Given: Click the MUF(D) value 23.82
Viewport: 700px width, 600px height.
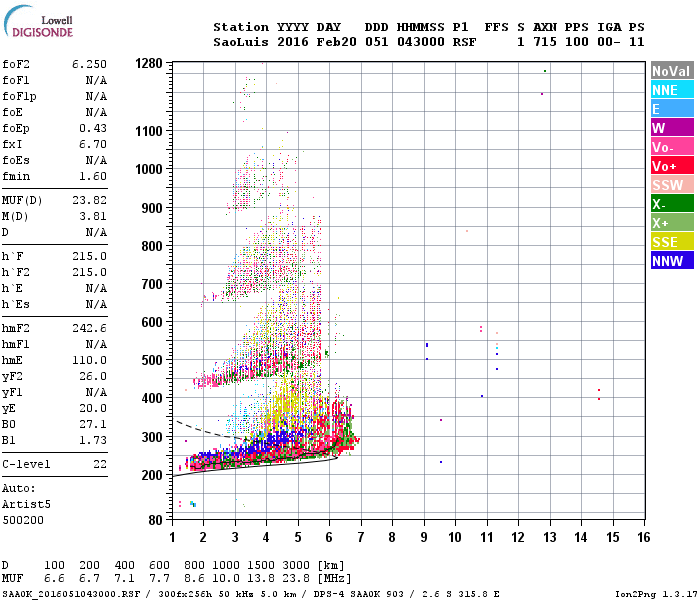Looking at the screenshot, I should (x=90, y=200).
